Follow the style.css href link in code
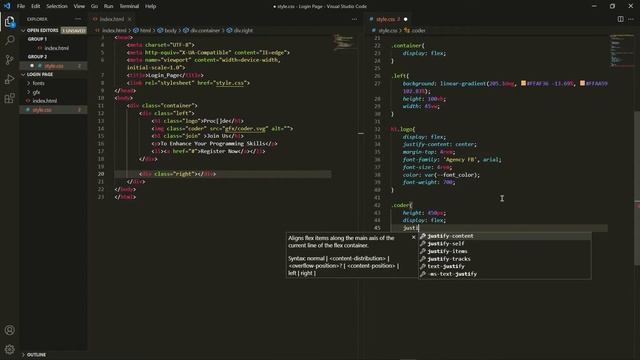The width and height of the screenshot is (640, 360). (x=230, y=83)
